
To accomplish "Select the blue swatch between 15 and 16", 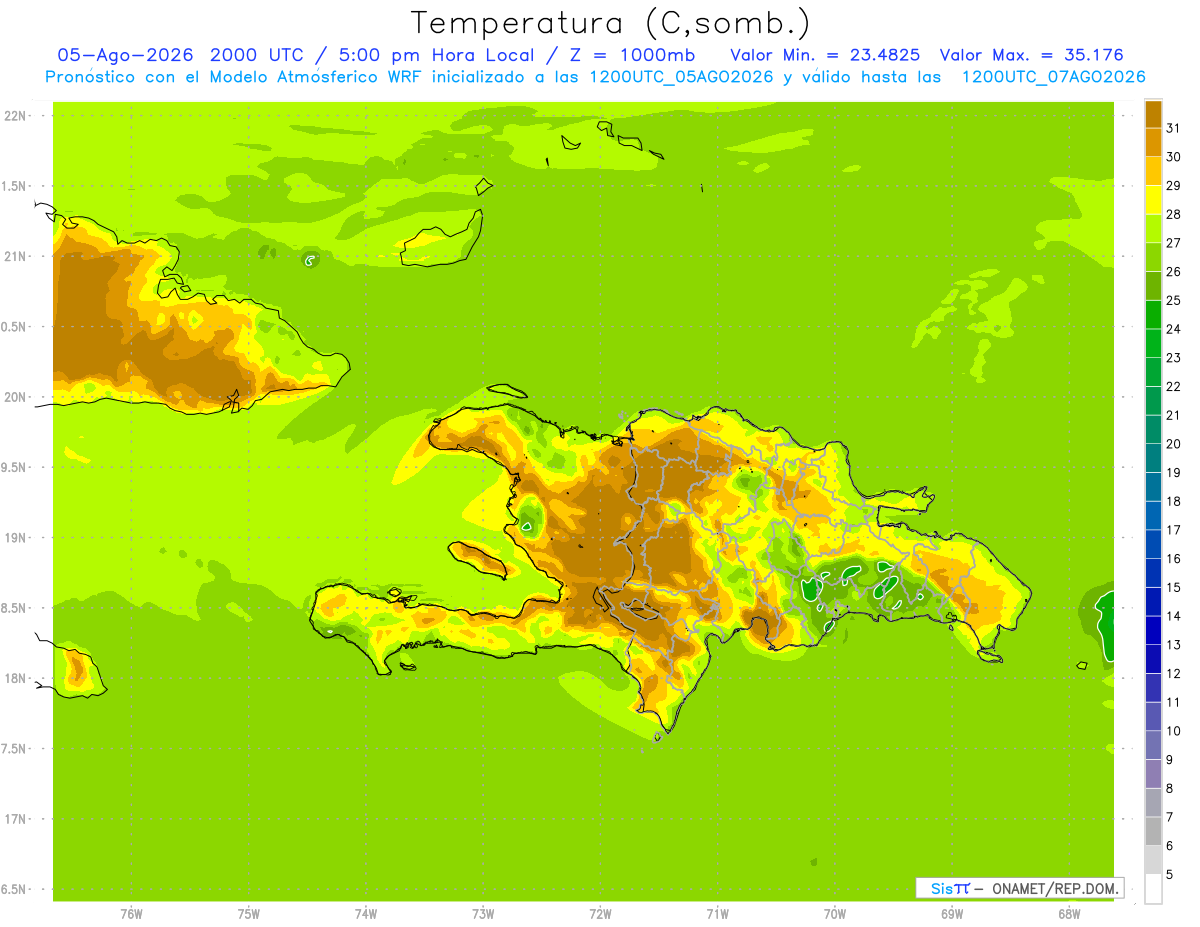I will pyautogui.click(x=1154, y=573).
